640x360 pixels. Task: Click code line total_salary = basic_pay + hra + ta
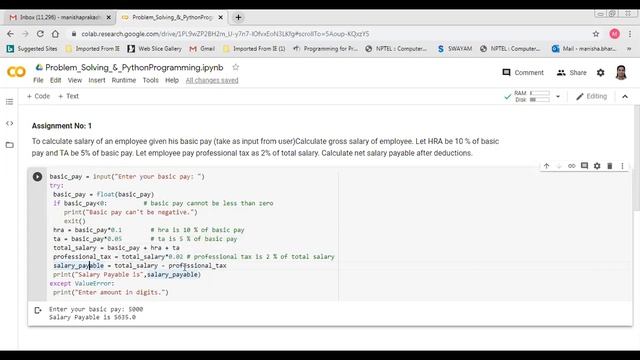116,248
